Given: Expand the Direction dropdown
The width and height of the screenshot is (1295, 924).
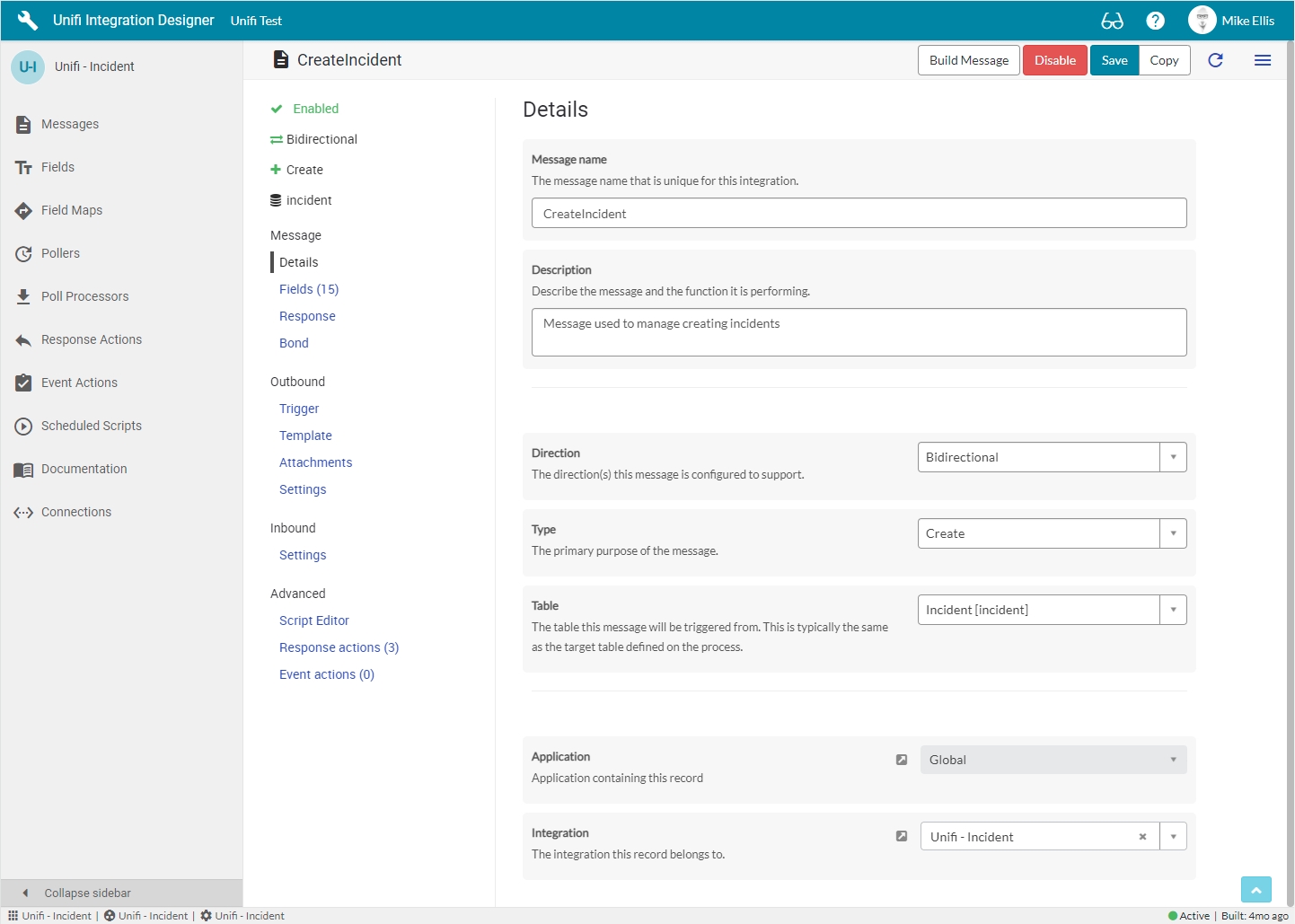Looking at the screenshot, I should pyautogui.click(x=1173, y=457).
